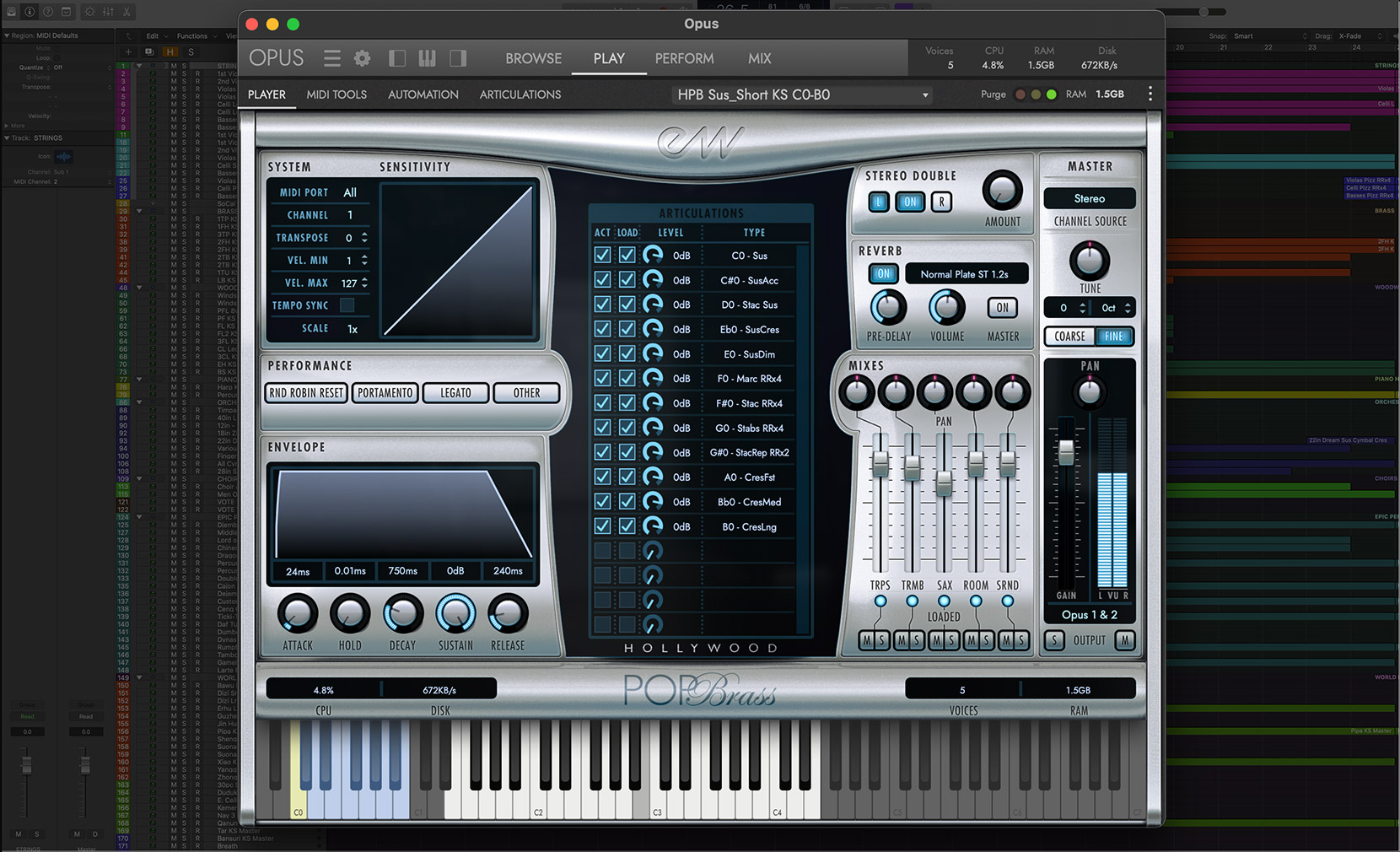The height and width of the screenshot is (852, 1400).
Task: Toggle the right sidebar panel icon
Action: pyautogui.click(x=458, y=58)
